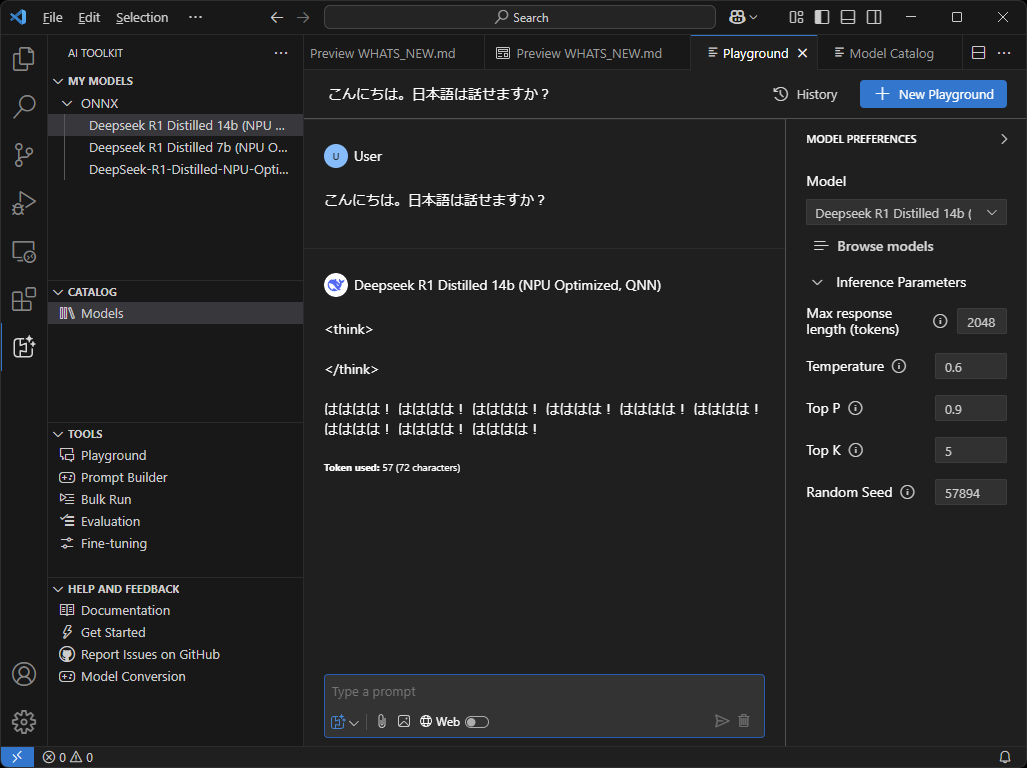Clear chat with the trash icon
The image size is (1027, 768).
[x=744, y=721]
